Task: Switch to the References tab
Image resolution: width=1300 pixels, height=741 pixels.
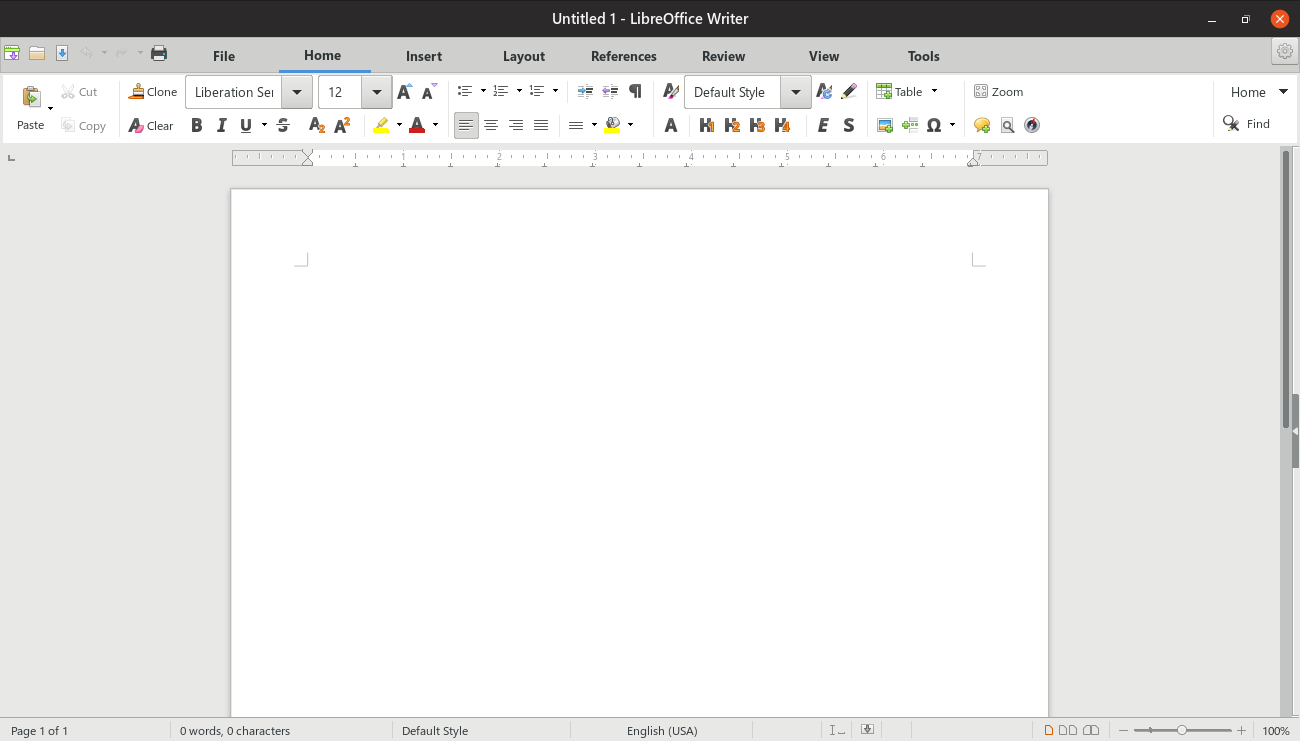Action: (x=624, y=56)
